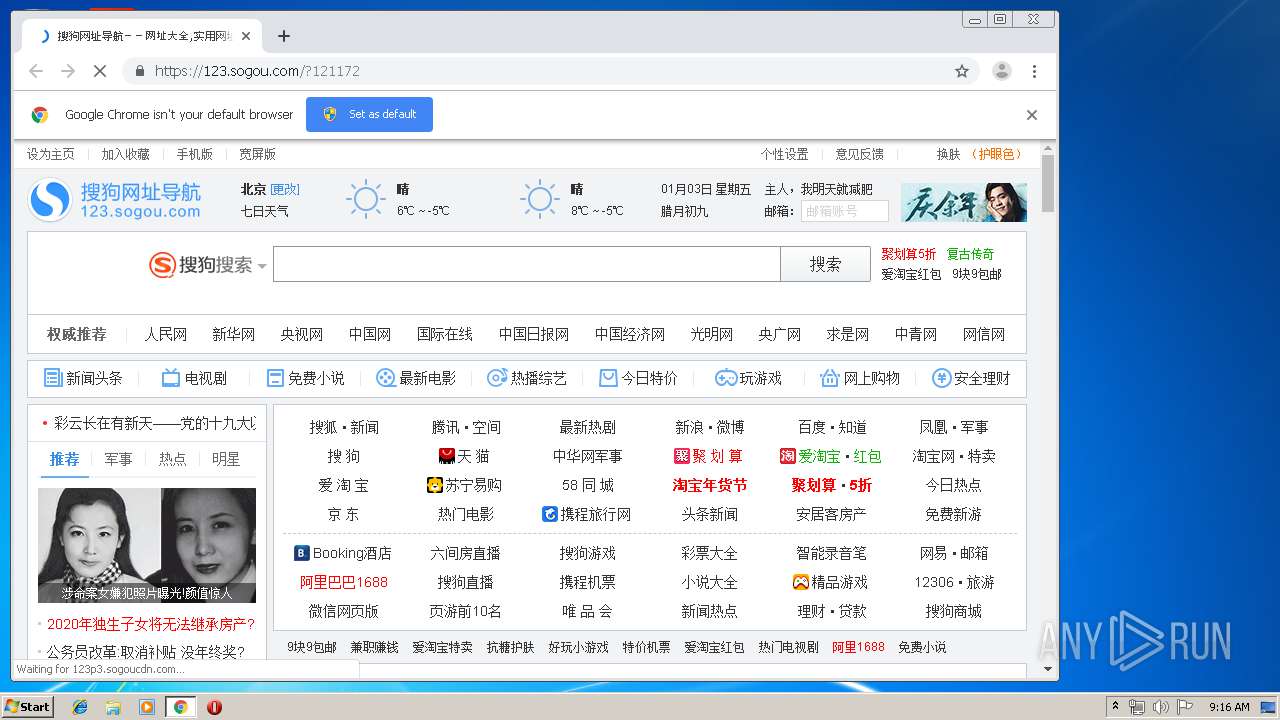This screenshot has height=720, width=1280.
Task: Open the Booking酒店 link
Action: [342, 553]
